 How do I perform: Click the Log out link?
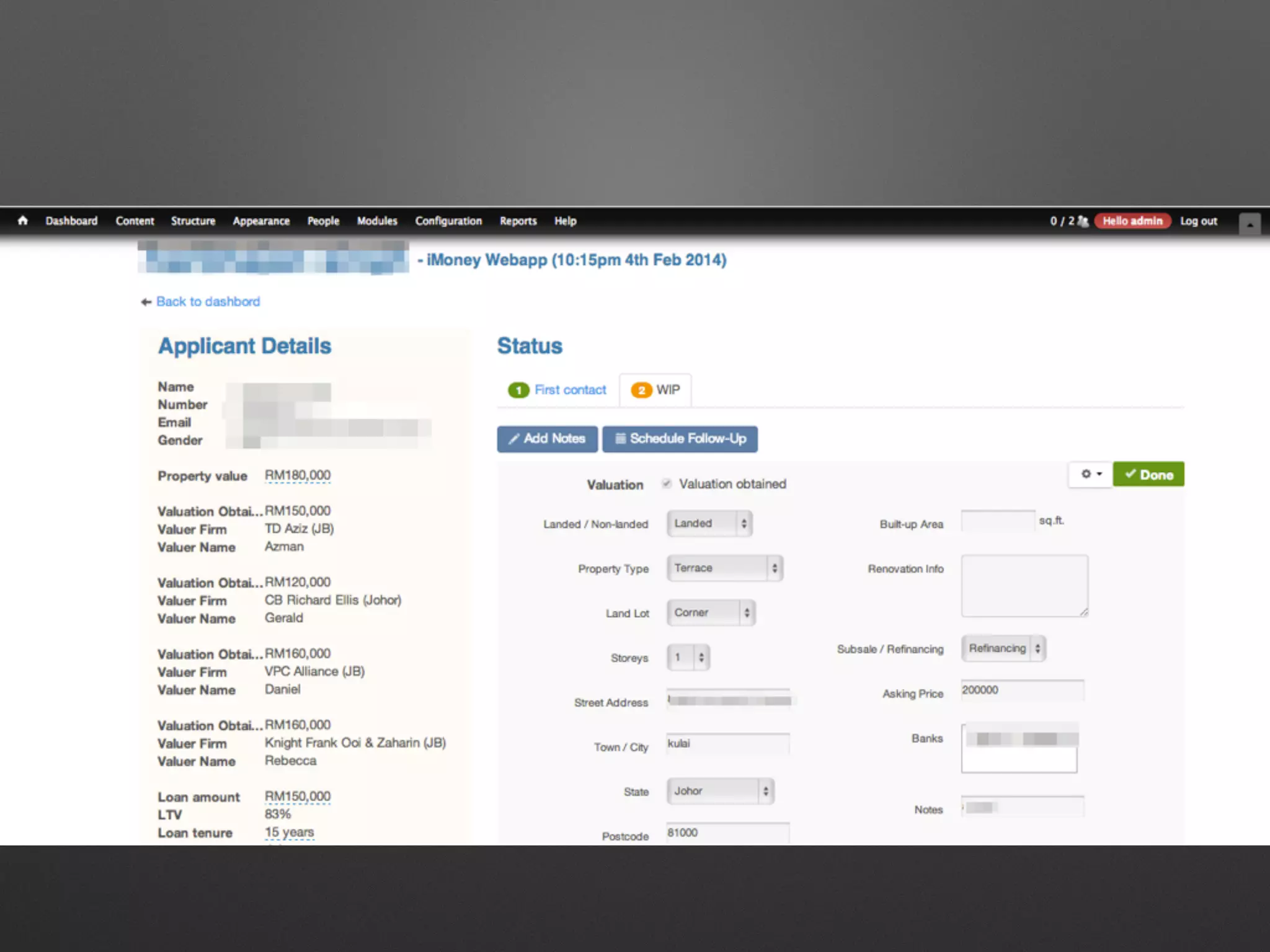tap(1198, 221)
